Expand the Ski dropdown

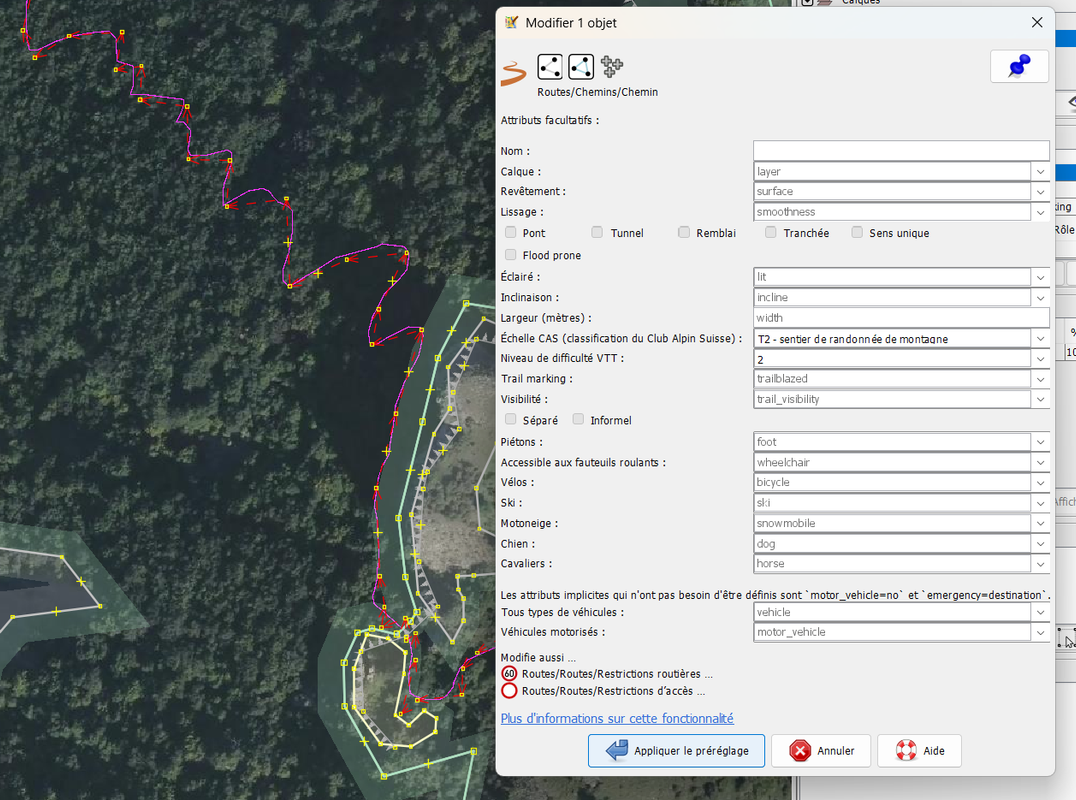pyautogui.click(x=1040, y=503)
